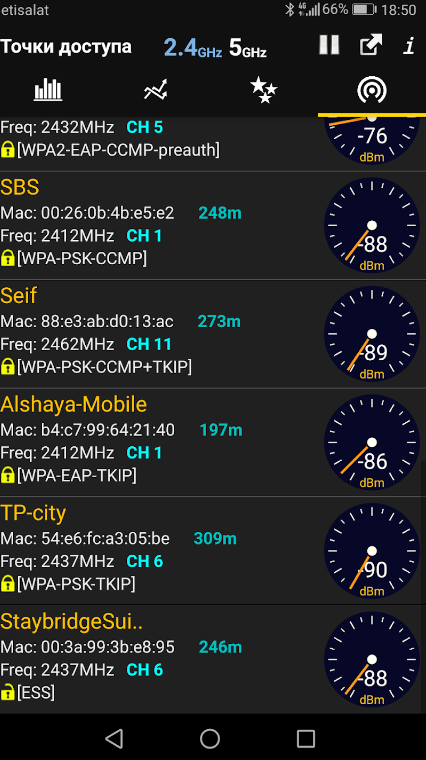This screenshot has width=426, height=760.
Task: Switch to the time graph tab
Action: (156, 90)
